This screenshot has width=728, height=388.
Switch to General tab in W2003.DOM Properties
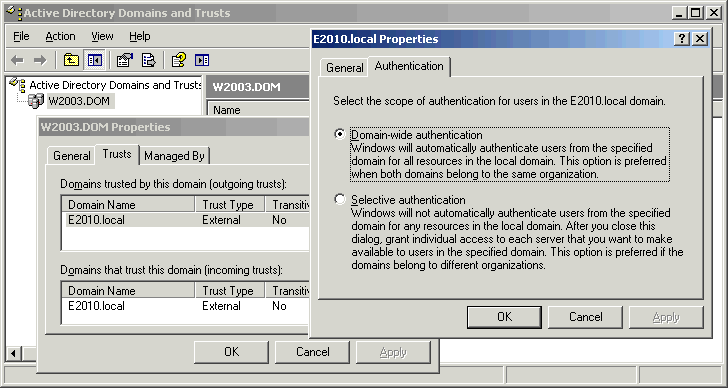[72, 156]
